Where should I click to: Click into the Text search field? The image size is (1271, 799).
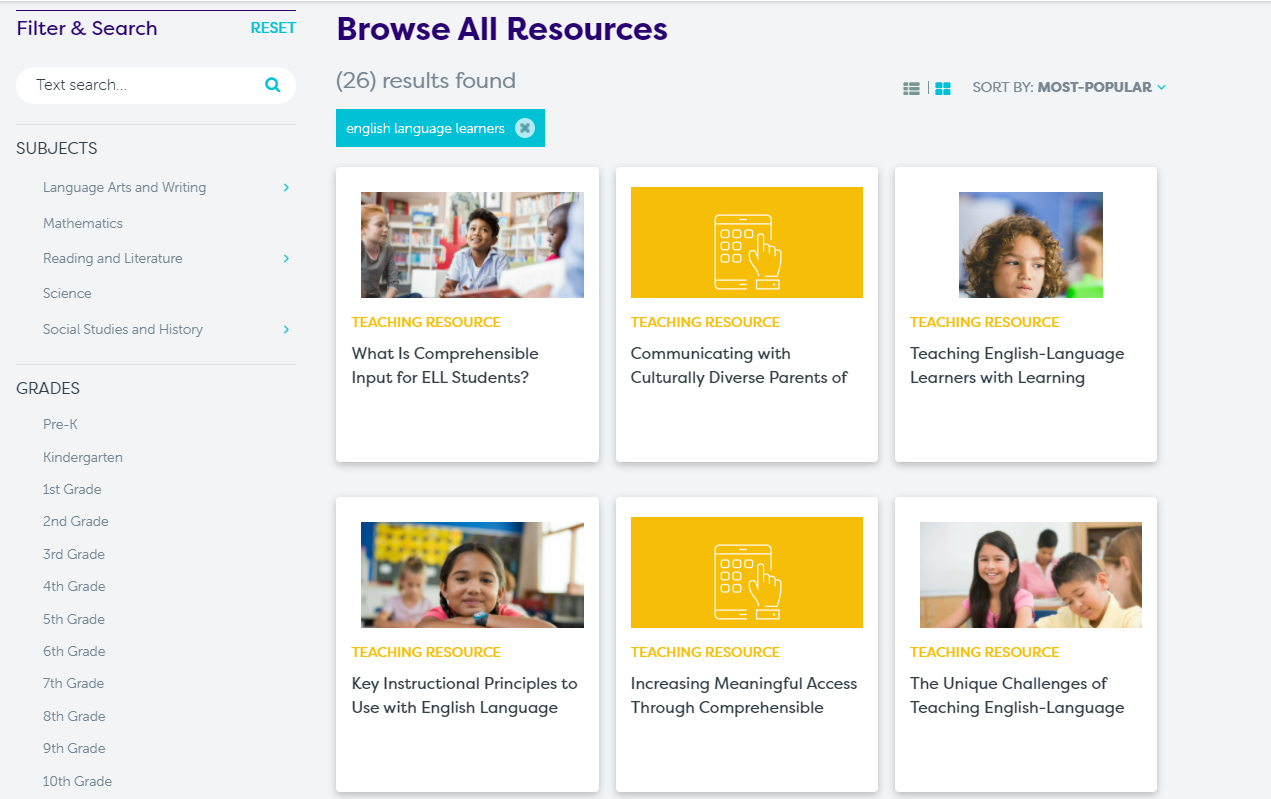pyautogui.click(x=140, y=85)
